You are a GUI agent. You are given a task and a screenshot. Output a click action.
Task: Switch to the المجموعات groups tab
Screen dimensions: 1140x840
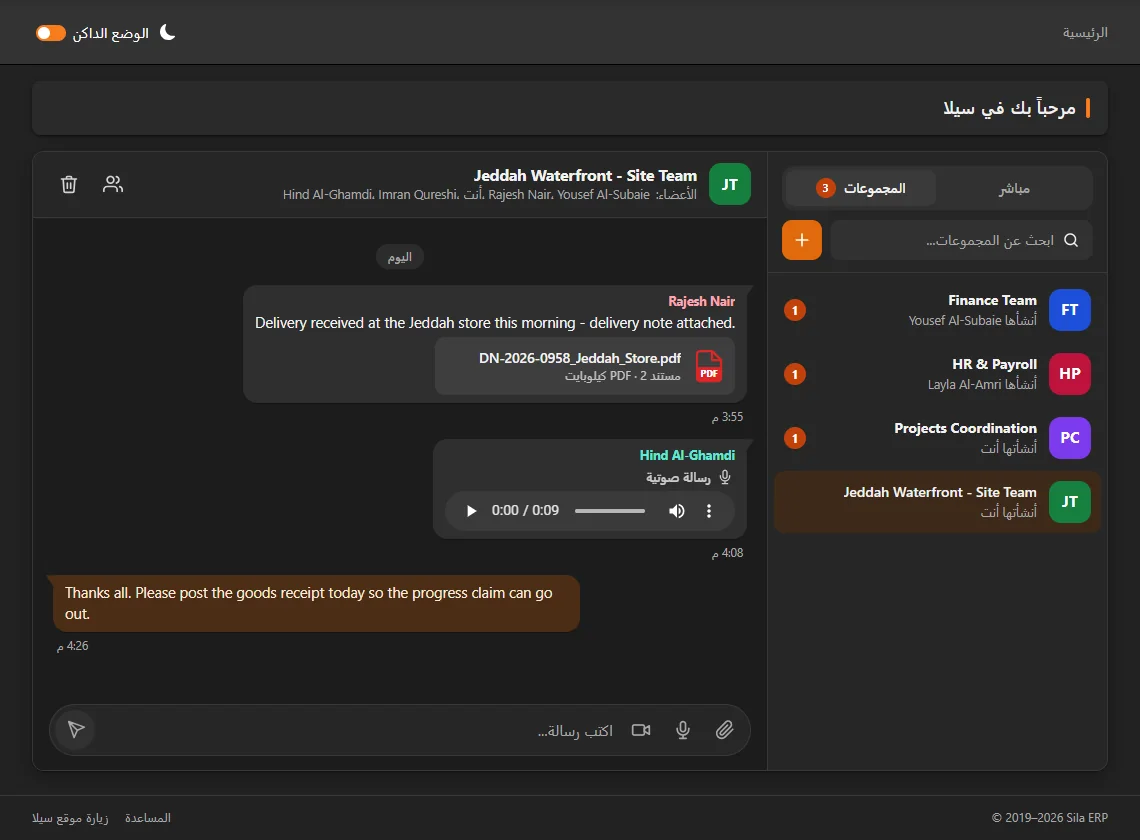[860, 188]
